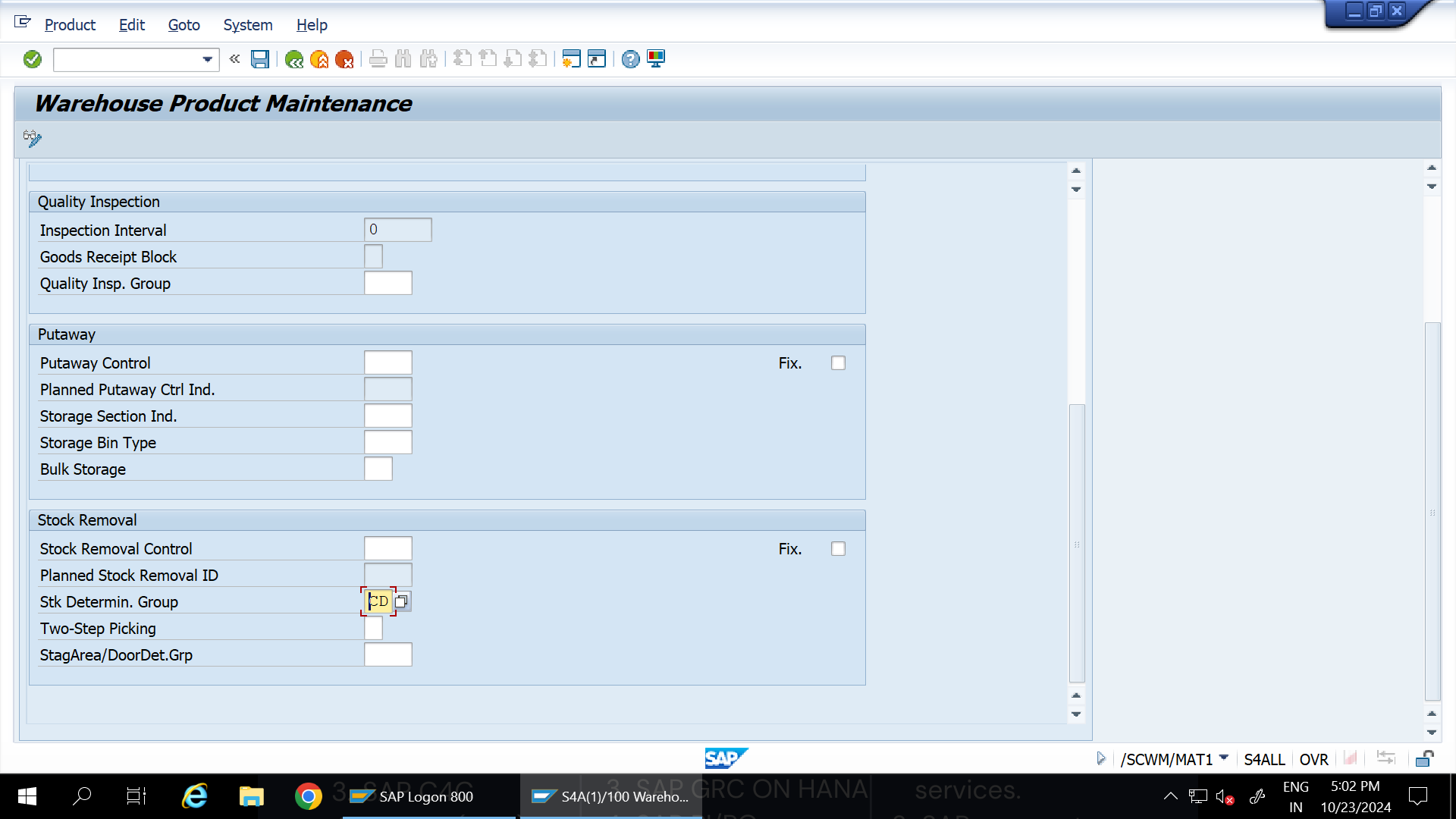Enable the Fix checkbox for Stock Removal Control
Image resolution: width=1456 pixels, height=819 pixels.
pos(838,548)
